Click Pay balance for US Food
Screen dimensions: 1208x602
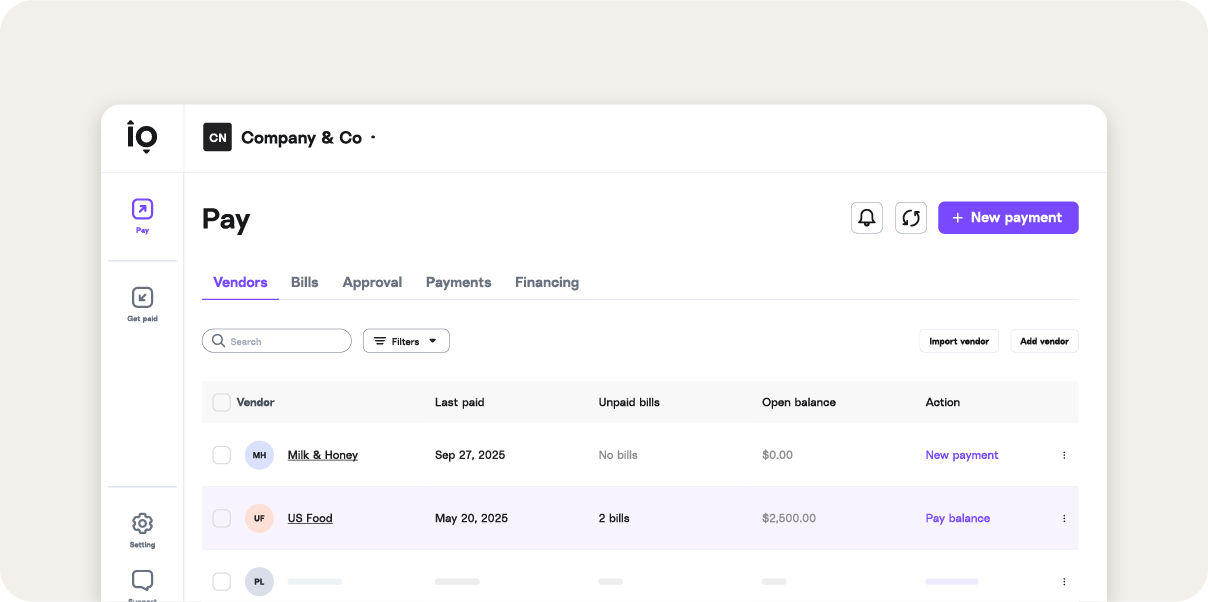[x=957, y=518]
